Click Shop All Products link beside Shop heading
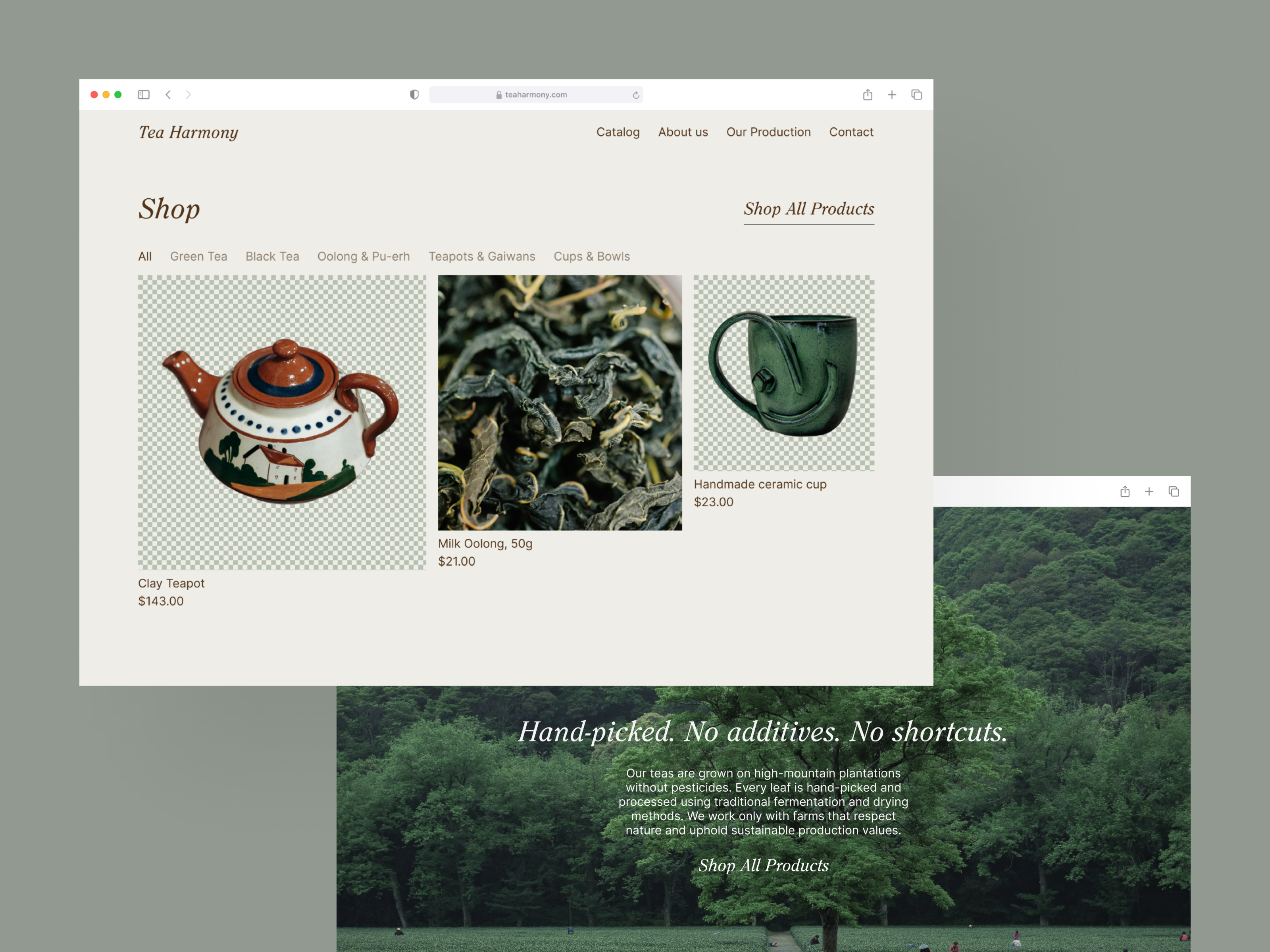Viewport: 1270px width, 952px height. (x=809, y=209)
